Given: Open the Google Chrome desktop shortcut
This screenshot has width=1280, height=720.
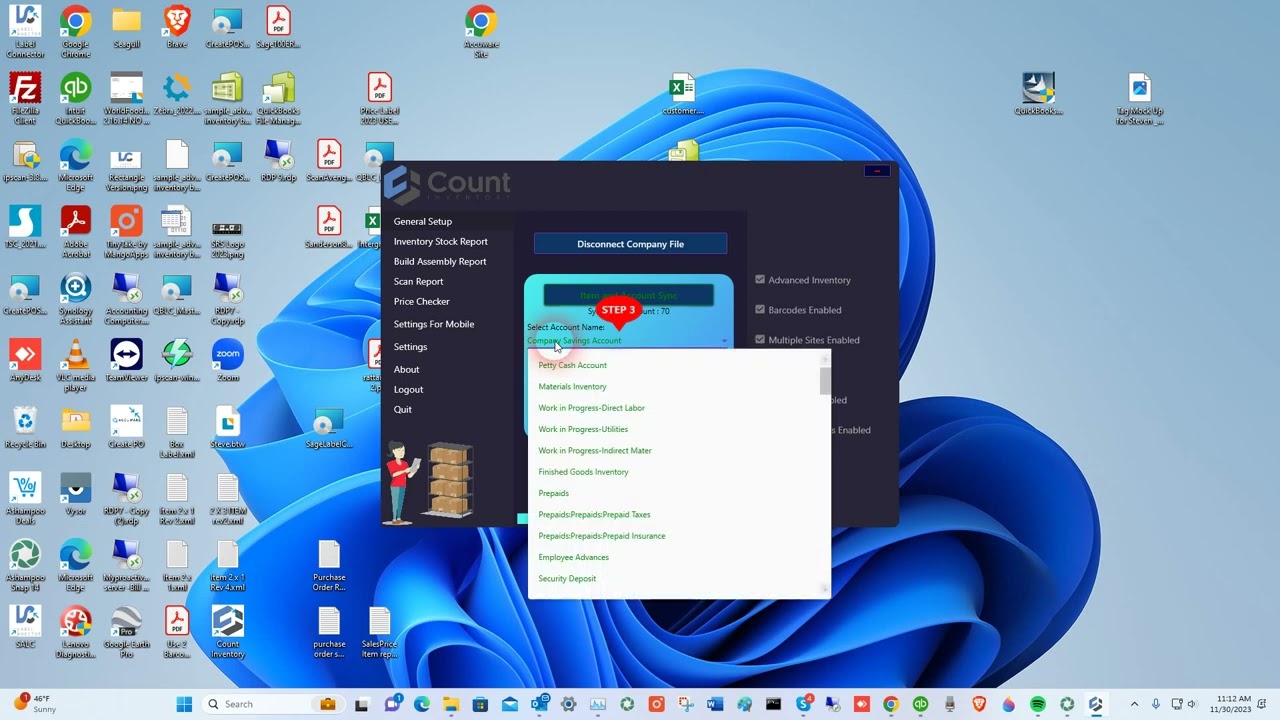Looking at the screenshot, I should point(76,31).
